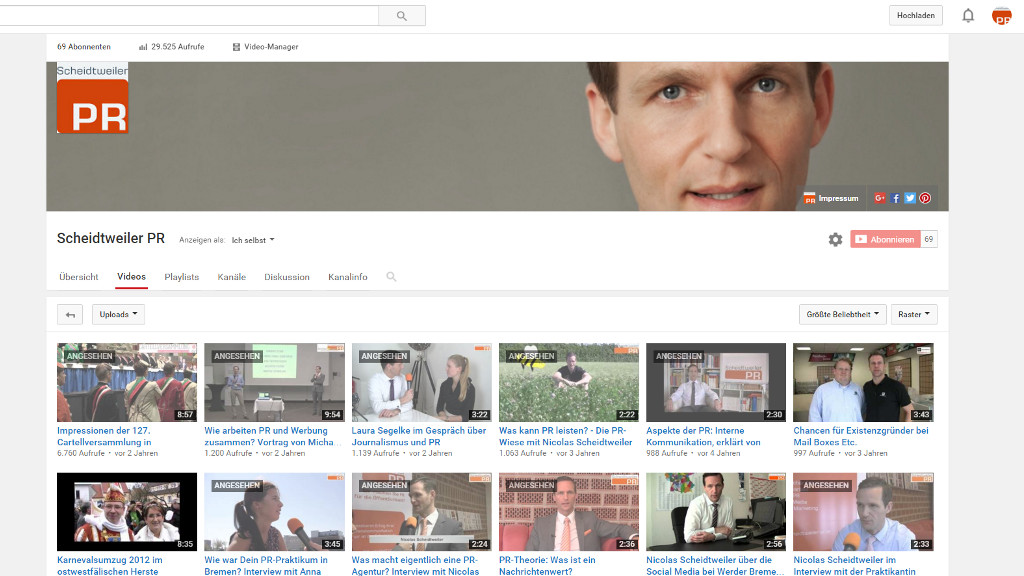1024x576 pixels.
Task: Open the Laura Segelke interview video thumbnail
Action: coord(421,382)
